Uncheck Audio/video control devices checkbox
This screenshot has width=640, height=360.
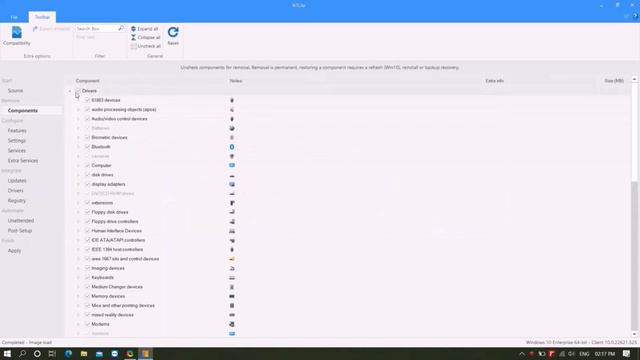87,119
